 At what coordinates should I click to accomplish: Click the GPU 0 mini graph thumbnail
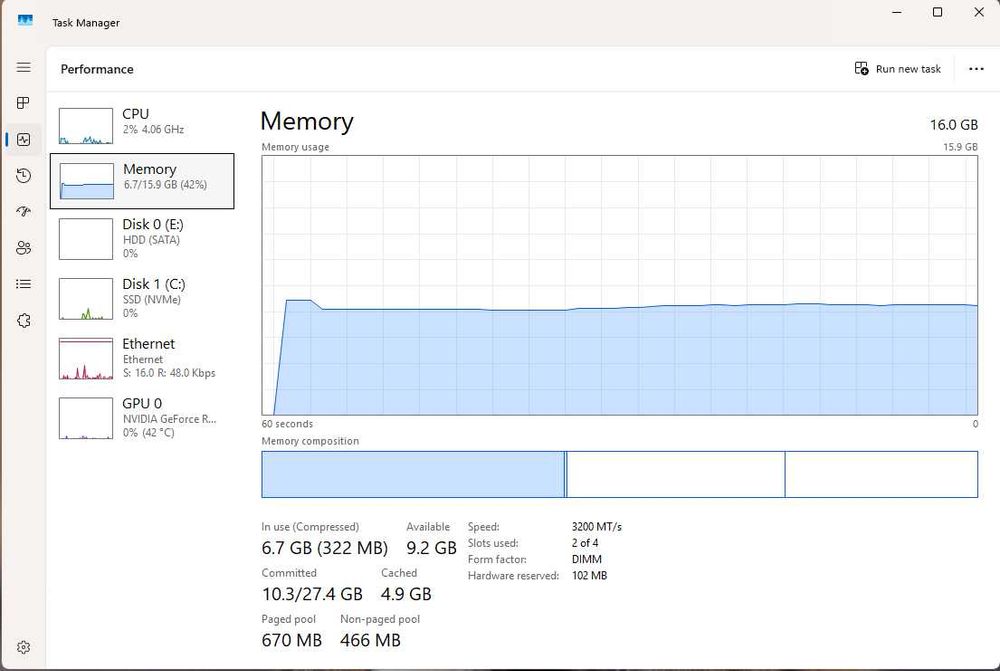(x=86, y=418)
